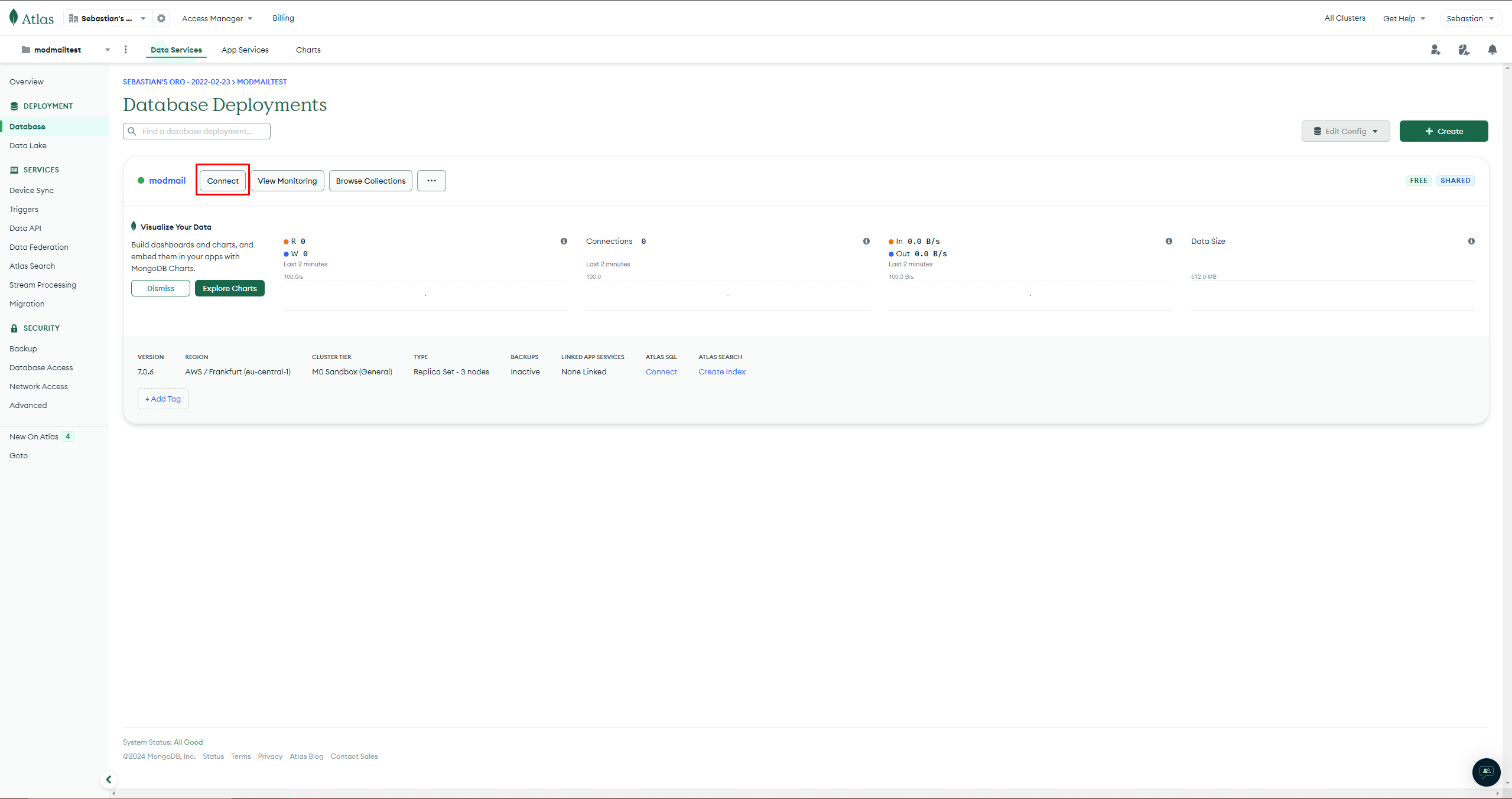Screen dimensions: 1512x799
Task: Click Sebastian's Org breadcrumb link
Action: 176,81
